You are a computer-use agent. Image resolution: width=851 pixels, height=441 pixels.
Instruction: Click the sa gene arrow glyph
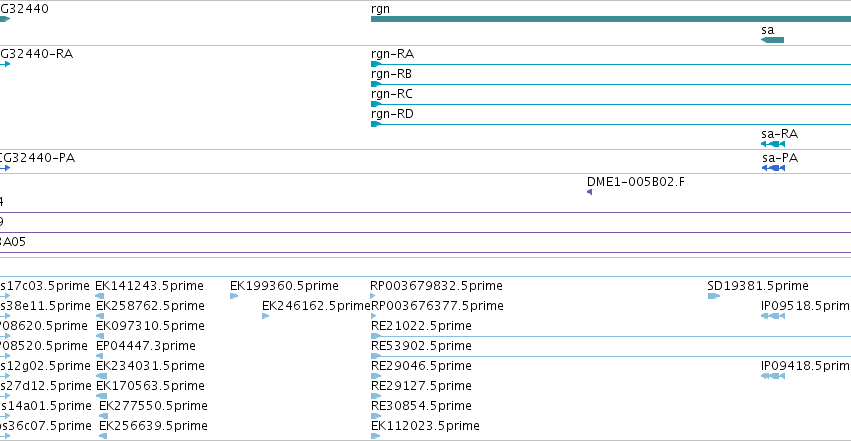(x=772, y=40)
